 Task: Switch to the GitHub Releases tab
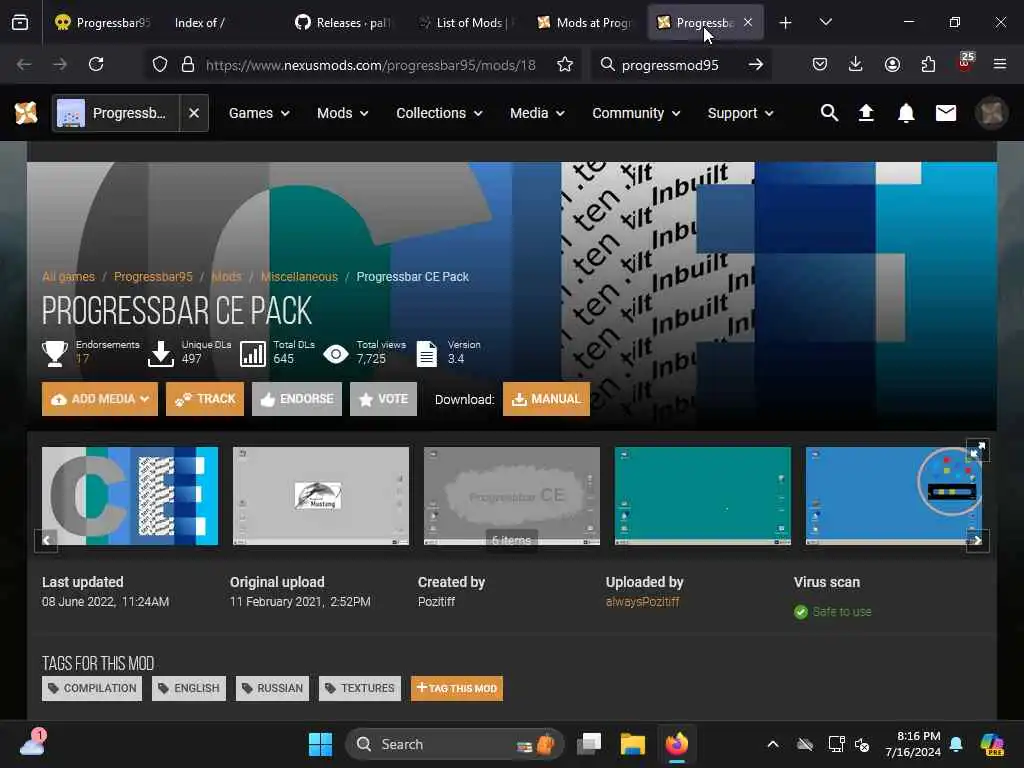click(343, 23)
